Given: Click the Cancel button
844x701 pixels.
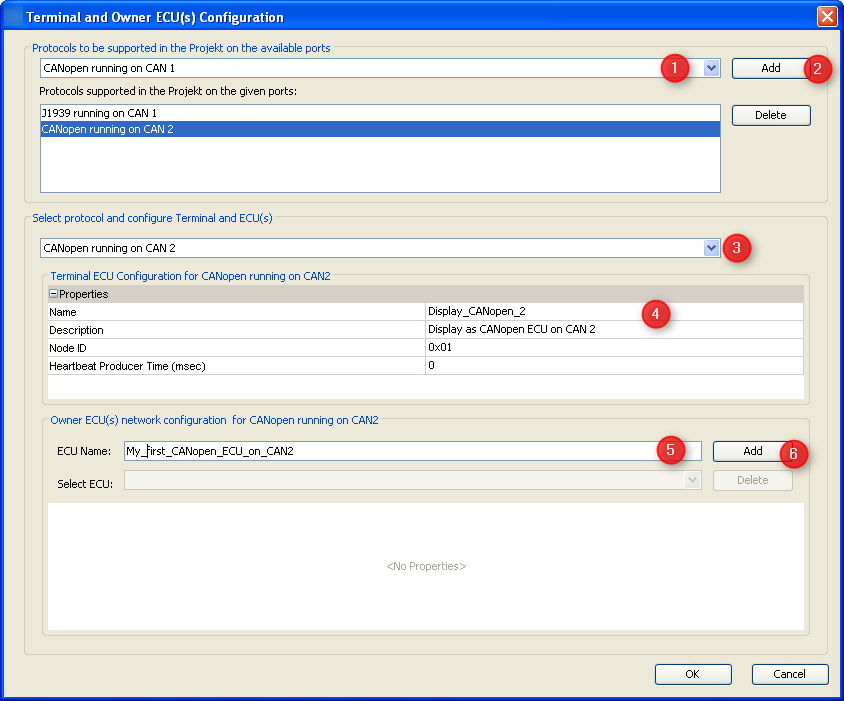Looking at the screenshot, I should (x=790, y=674).
